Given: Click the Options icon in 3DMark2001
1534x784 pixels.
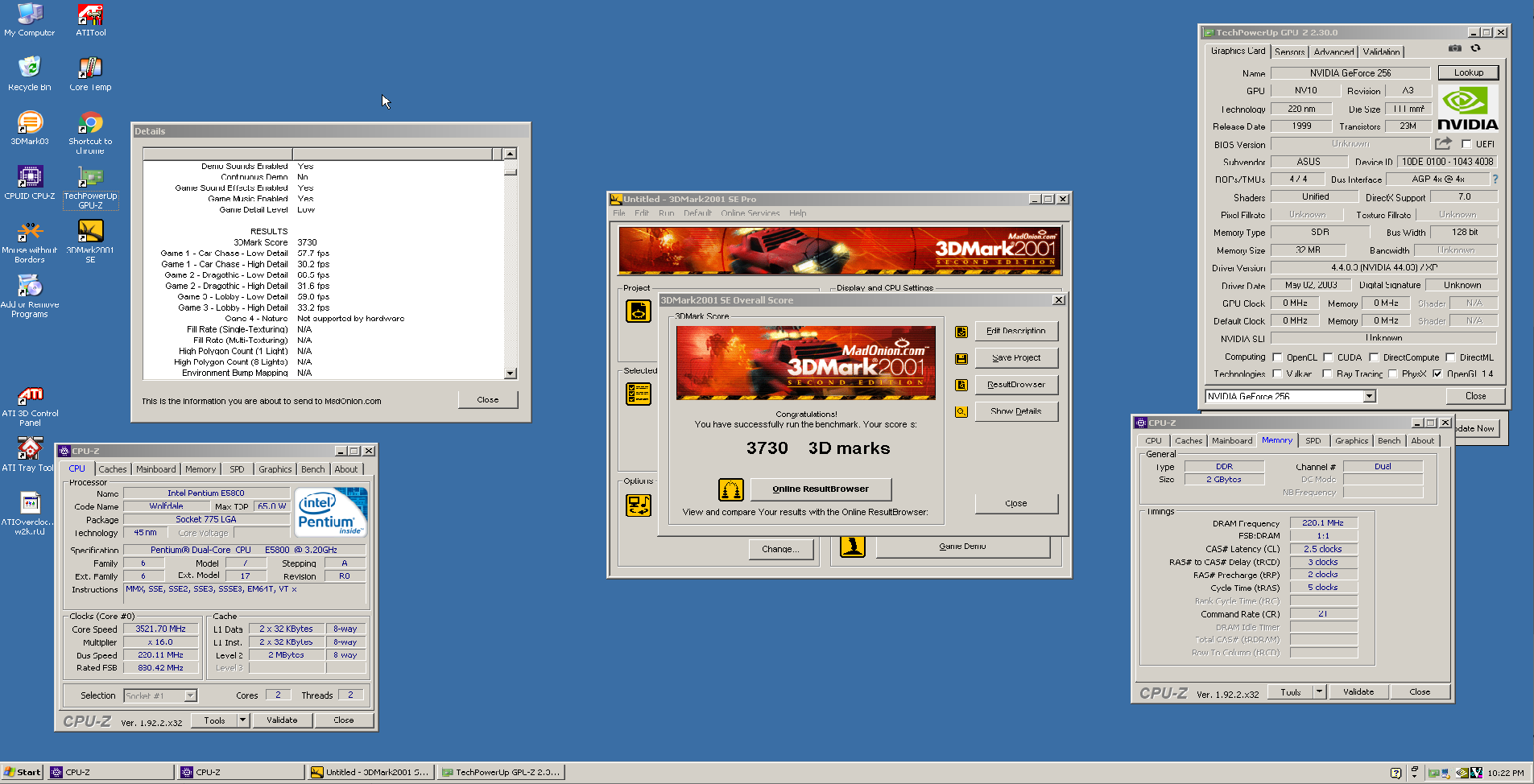Looking at the screenshot, I should [x=639, y=505].
